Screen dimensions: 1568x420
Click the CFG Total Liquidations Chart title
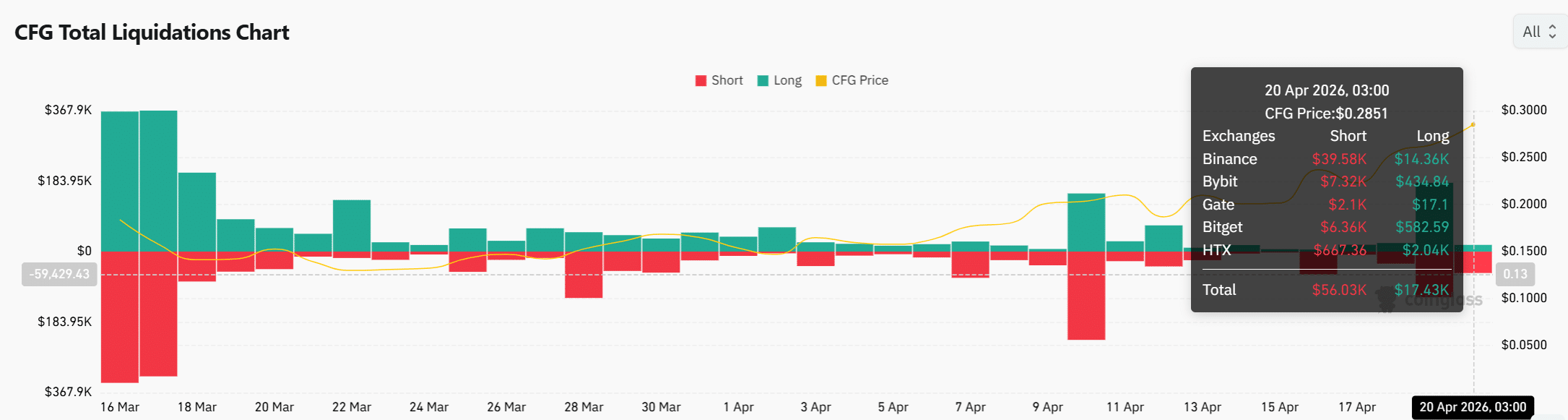152,33
